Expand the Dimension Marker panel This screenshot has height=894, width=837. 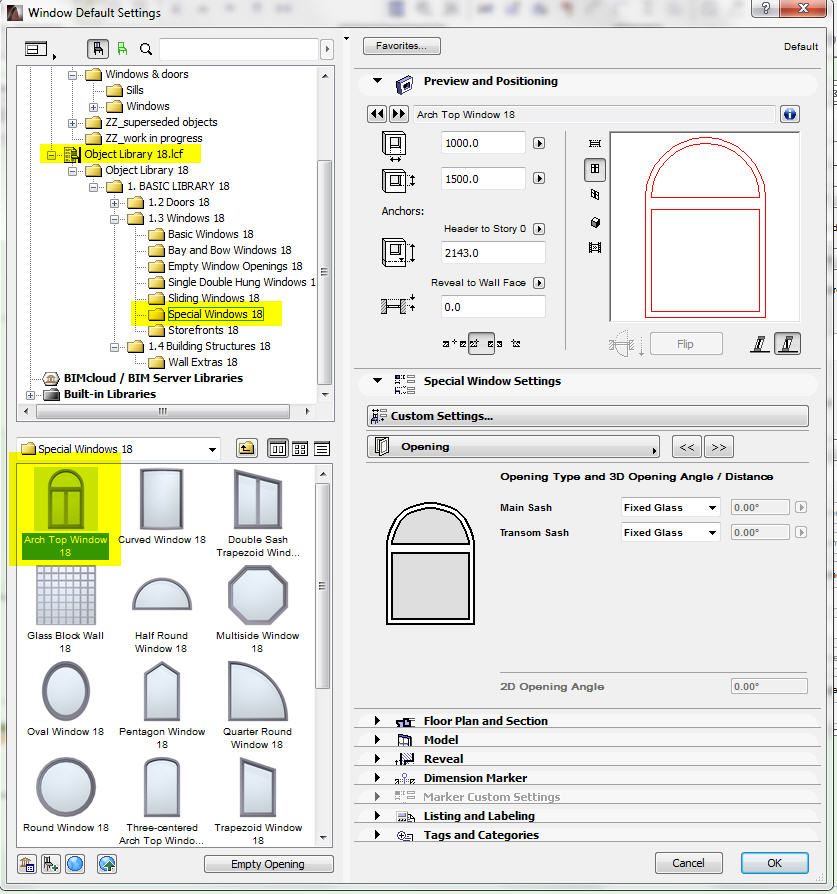[x=377, y=778]
